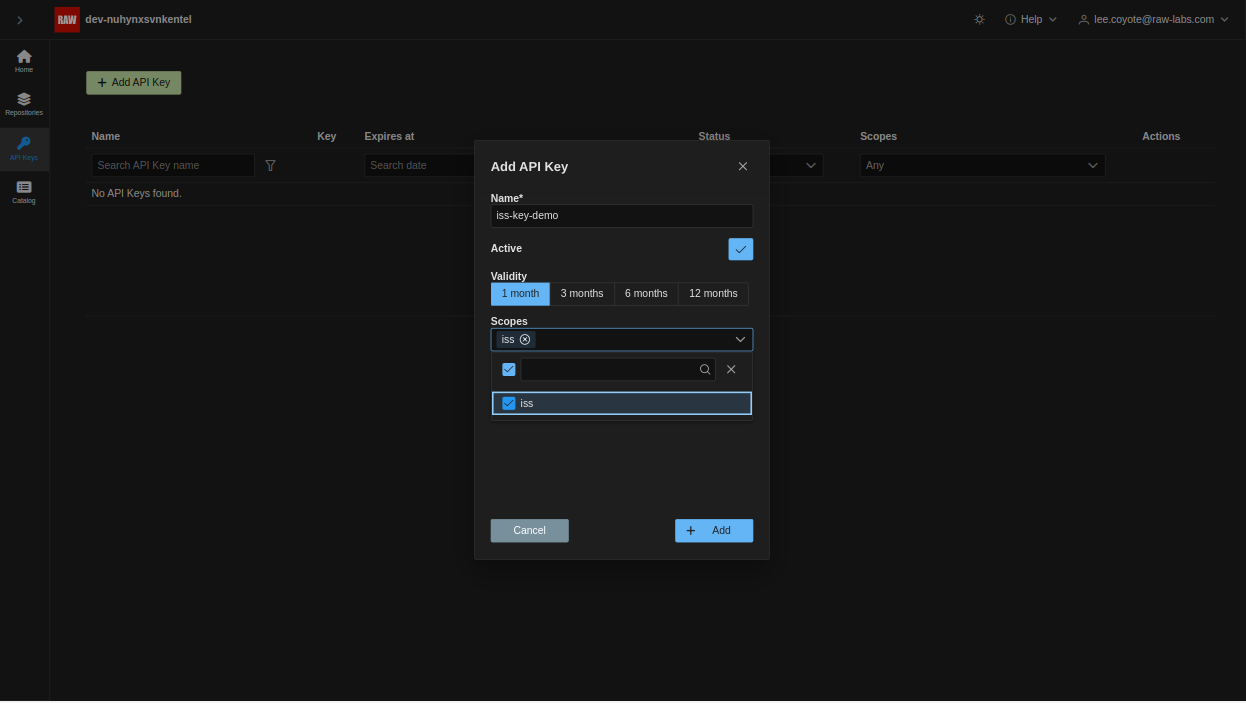Viewport: 1246px width, 703px height.
Task: Collapse the Scopes multiselect dropdown arrow
Action: [741, 340]
